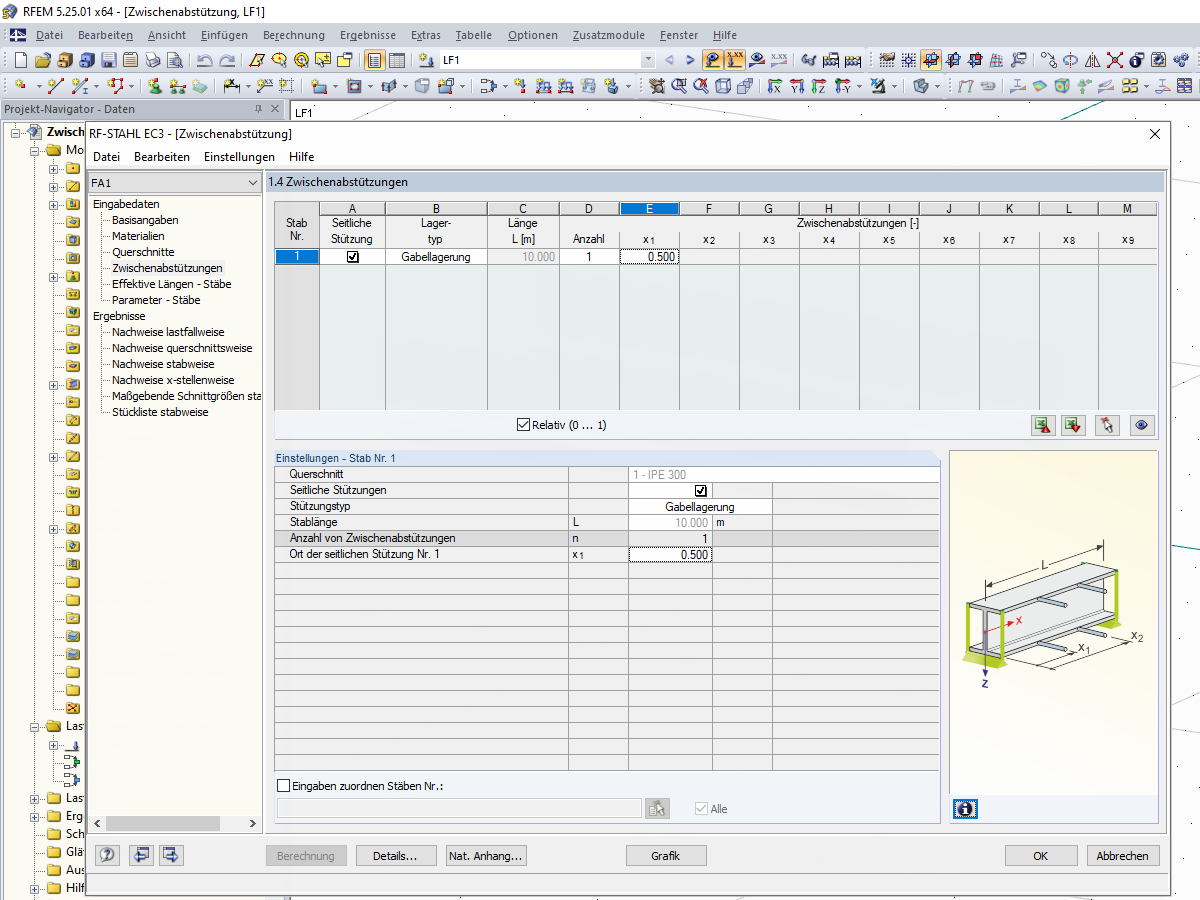The width and height of the screenshot is (1200, 900).
Task: Click the Abbrechen button
Action: (1124, 856)
